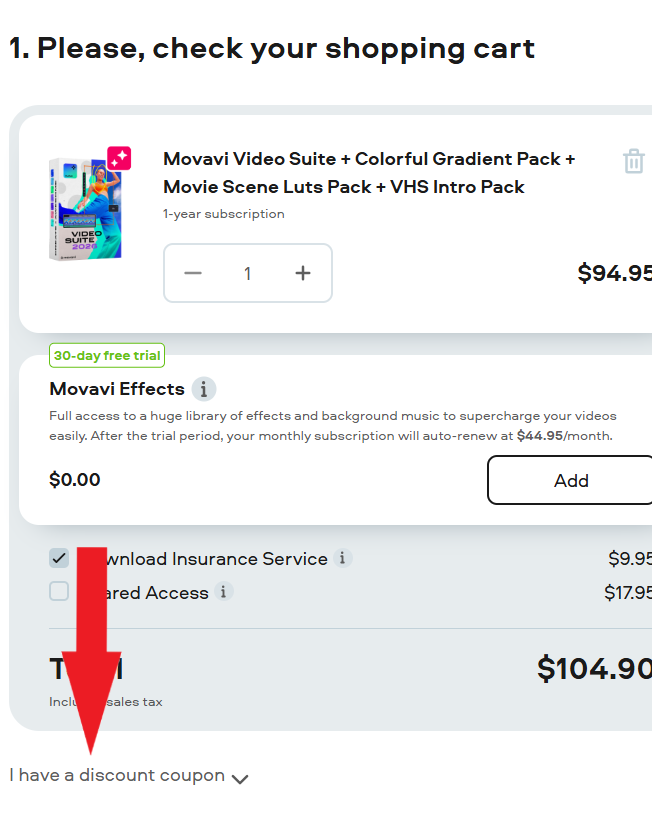Click the minus icon to decrease quantity

coord(193,272)
